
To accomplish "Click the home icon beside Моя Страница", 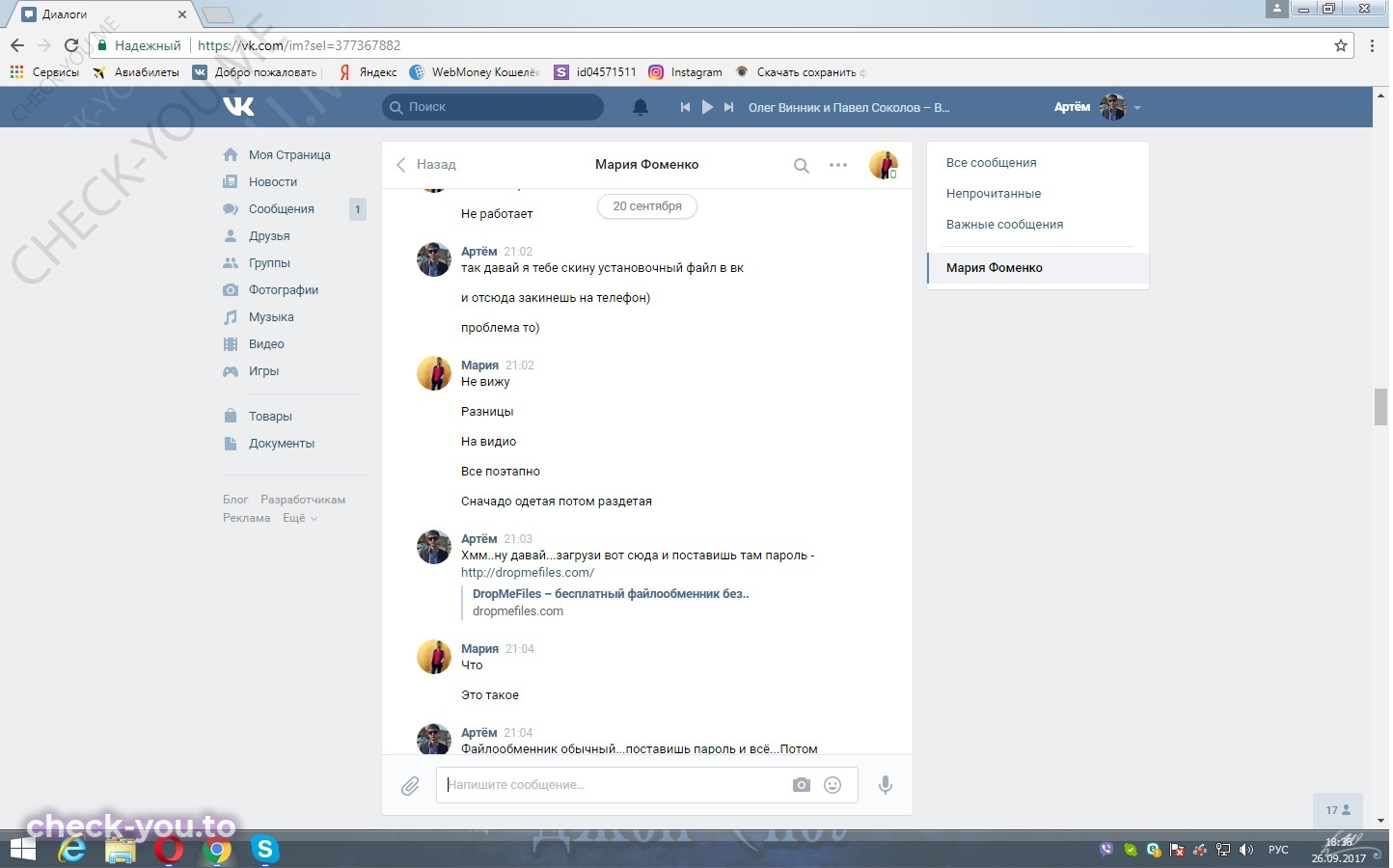I will pos(231,154).
